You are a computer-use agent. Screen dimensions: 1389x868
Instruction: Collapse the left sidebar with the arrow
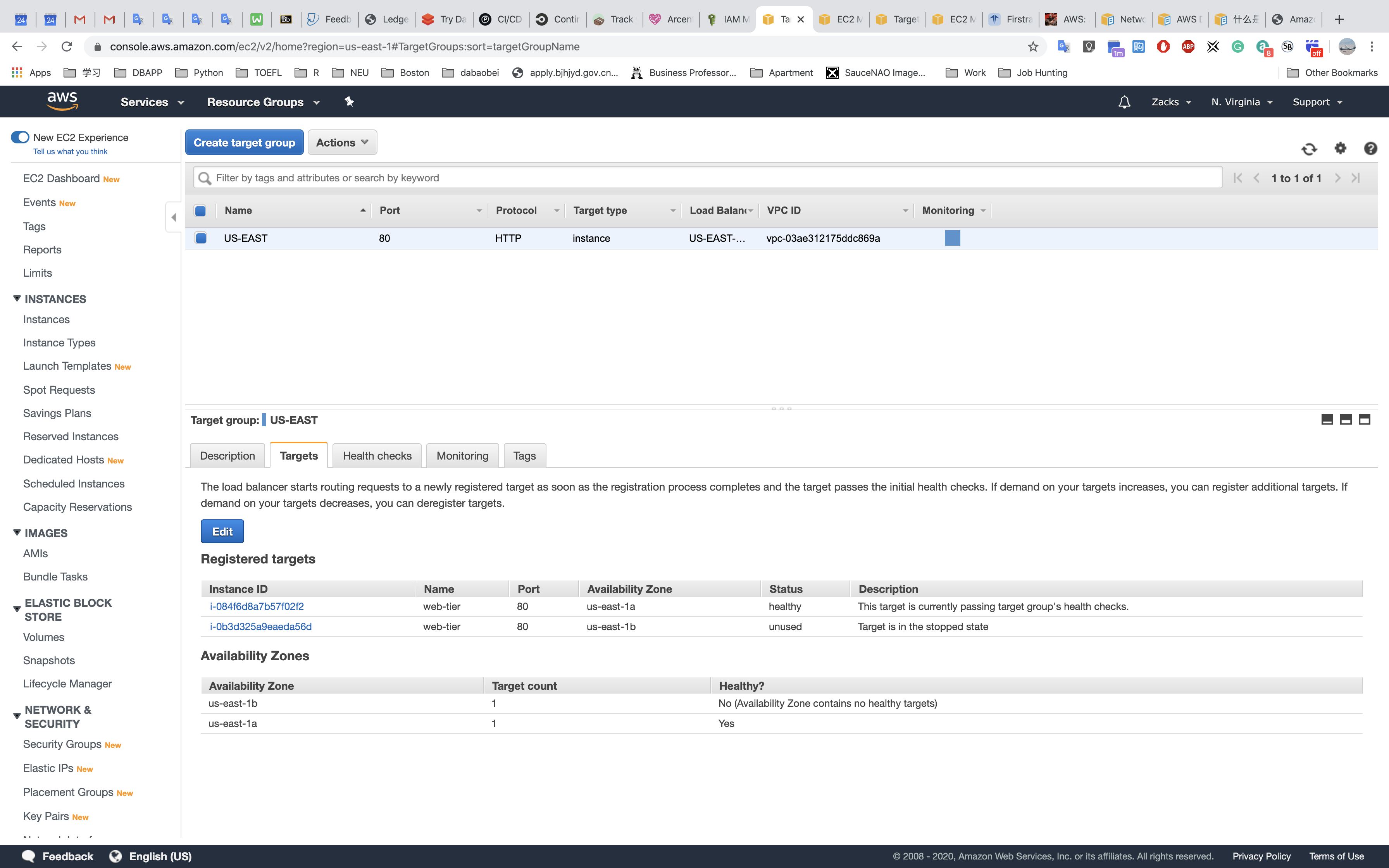coord(173,217)
